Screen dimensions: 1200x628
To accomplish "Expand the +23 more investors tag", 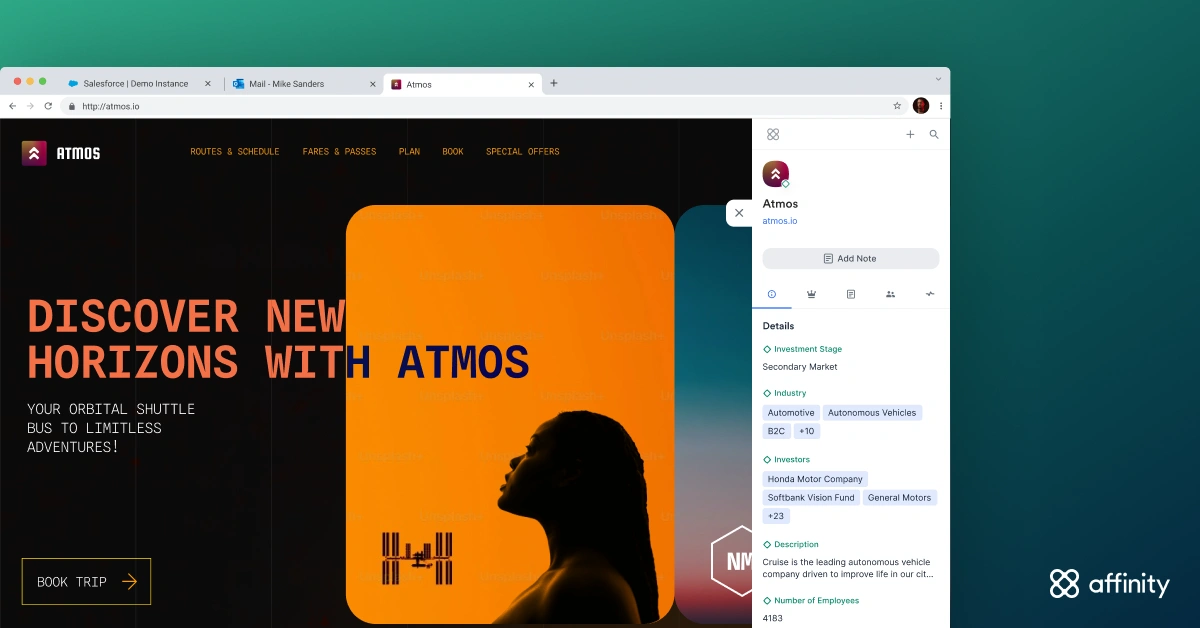I will tap(776, 516).
